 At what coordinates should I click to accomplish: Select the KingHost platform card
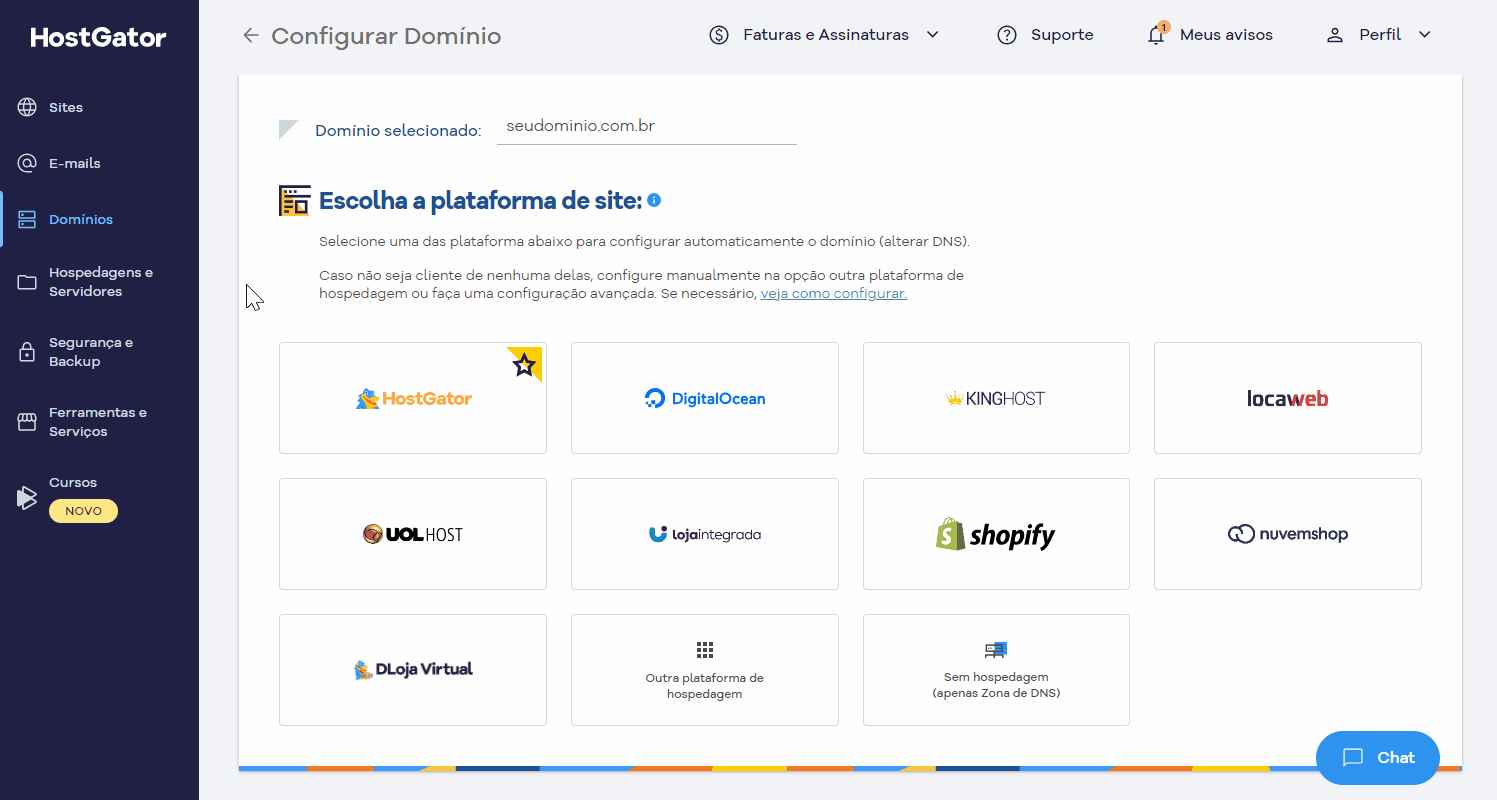point(996,398)
